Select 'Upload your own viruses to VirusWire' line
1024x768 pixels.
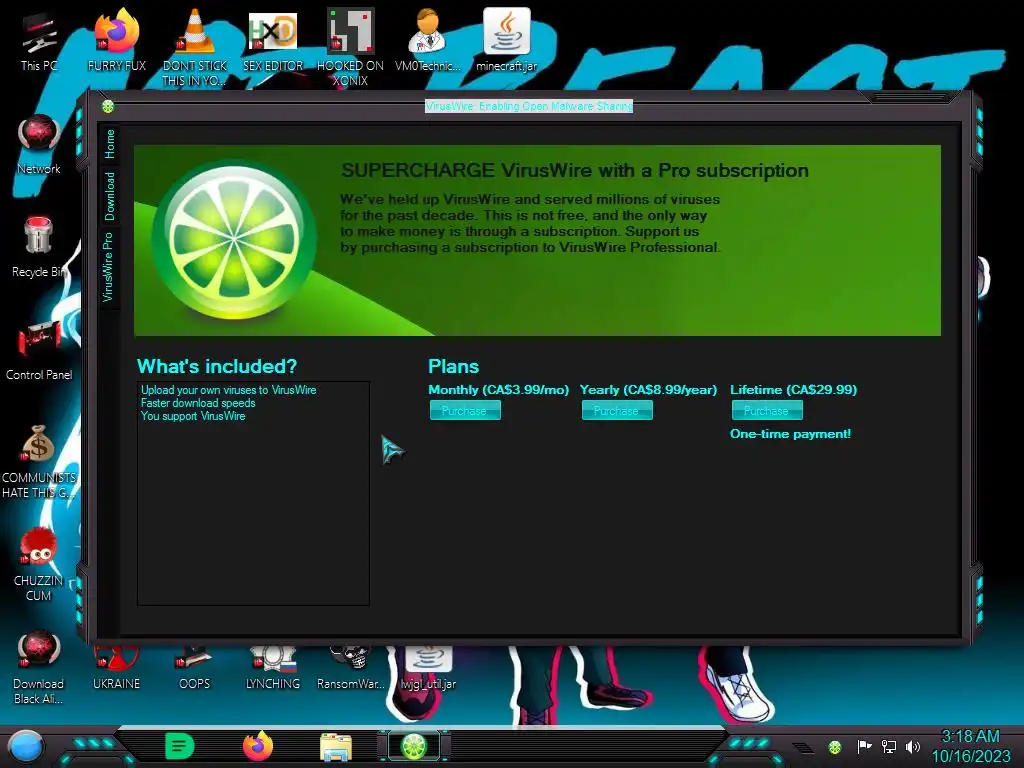tap(229, 390)
